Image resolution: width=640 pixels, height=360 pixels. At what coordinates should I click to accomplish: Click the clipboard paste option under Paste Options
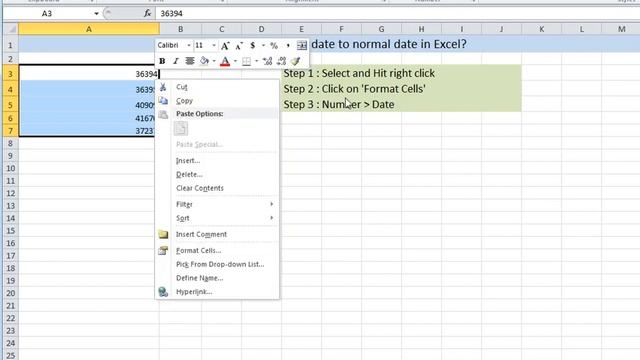(x=181, y=129)
